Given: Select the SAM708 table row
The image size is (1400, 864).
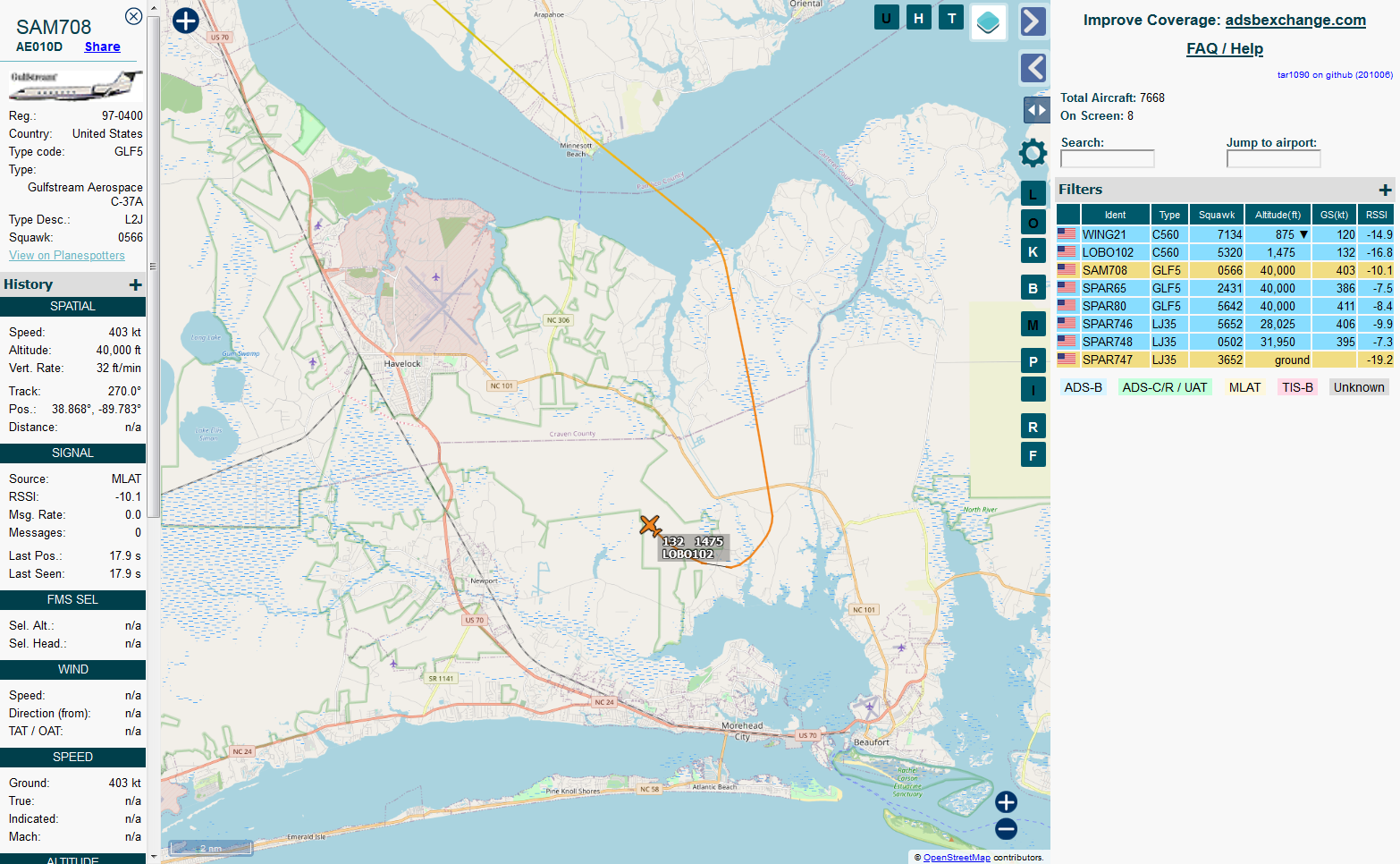Looking at the screenshot, I should click(x=1225, y=270).
